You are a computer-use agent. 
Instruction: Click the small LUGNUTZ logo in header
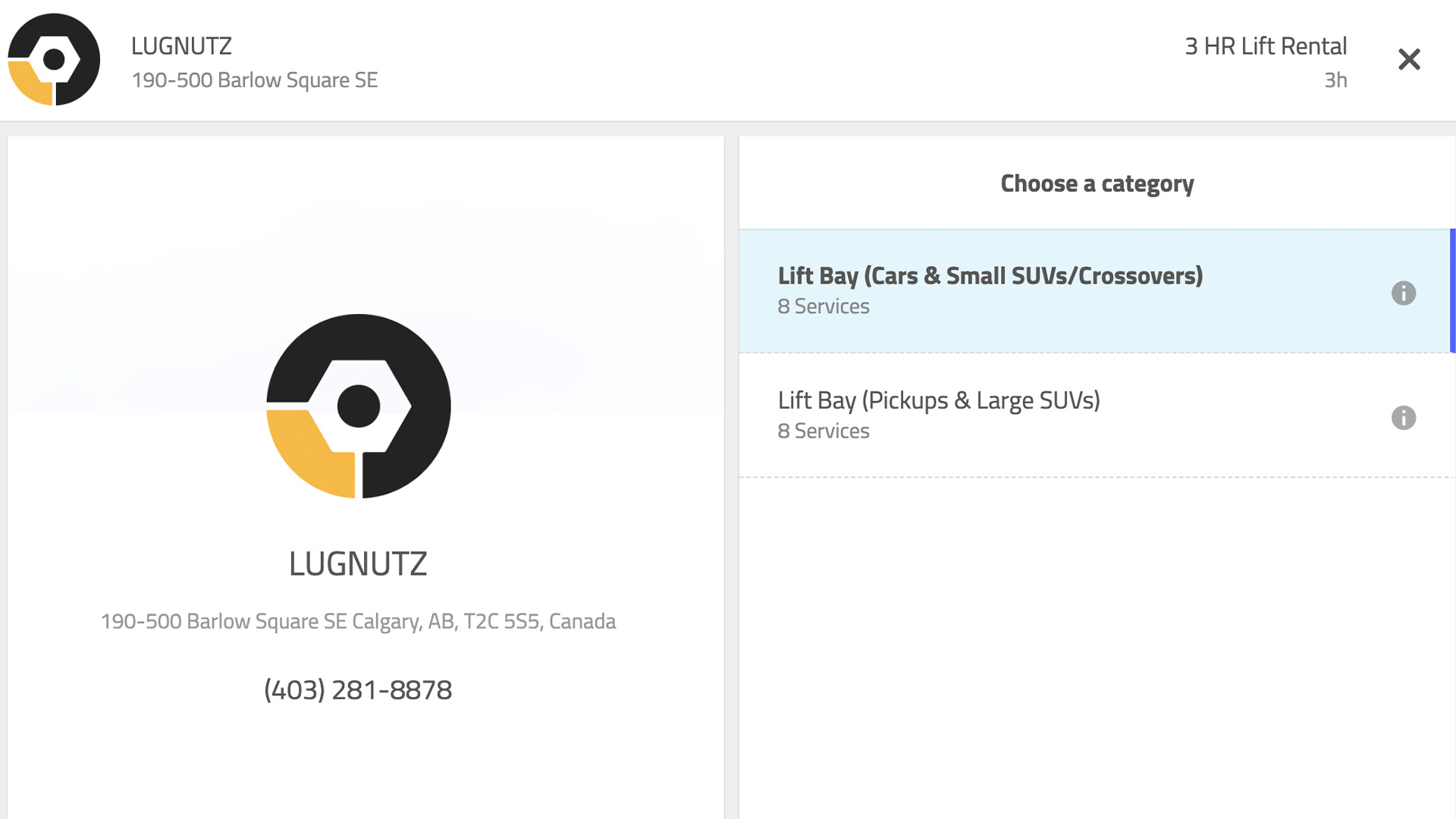(54, 59)
